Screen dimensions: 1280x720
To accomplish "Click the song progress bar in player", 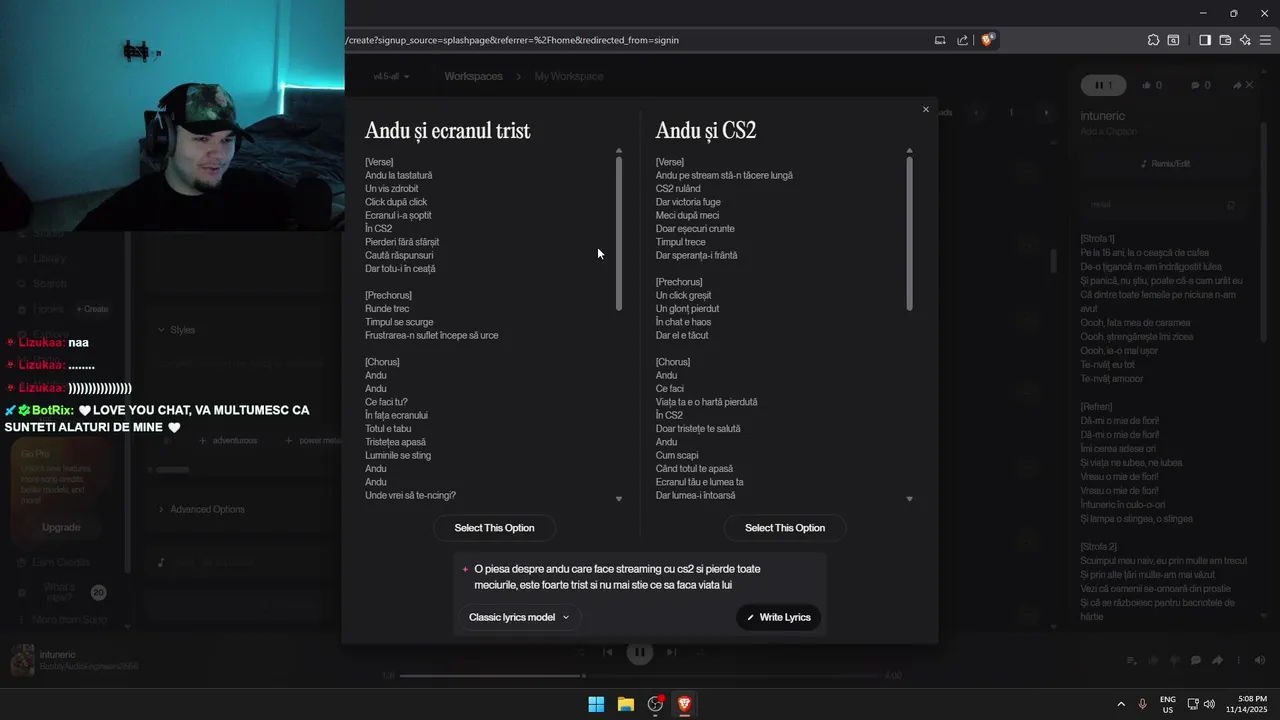I will coord(640,676).
